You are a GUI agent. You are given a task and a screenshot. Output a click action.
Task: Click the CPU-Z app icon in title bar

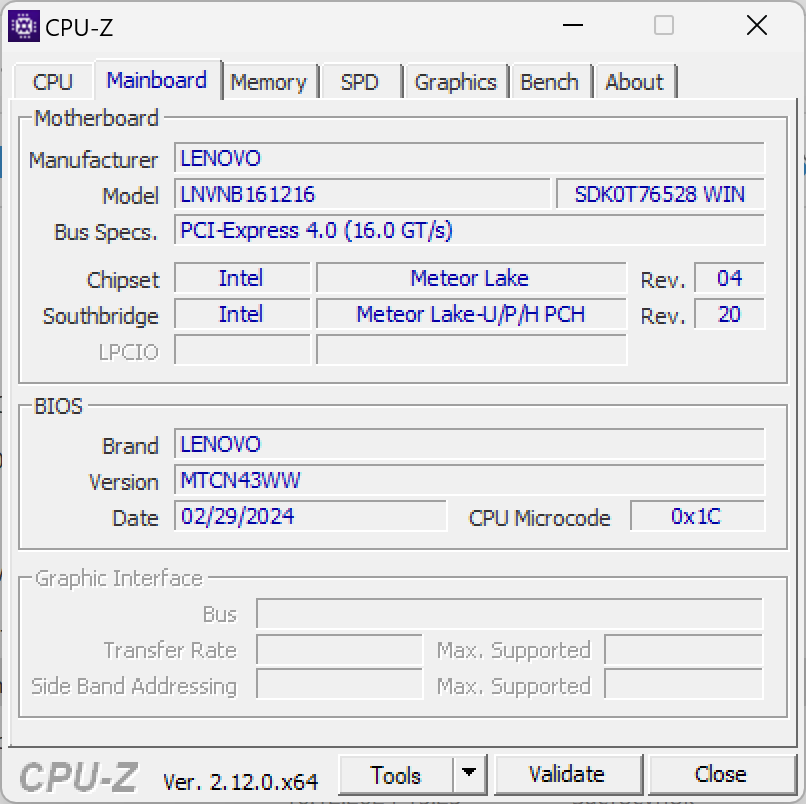(x=24, y=26)
